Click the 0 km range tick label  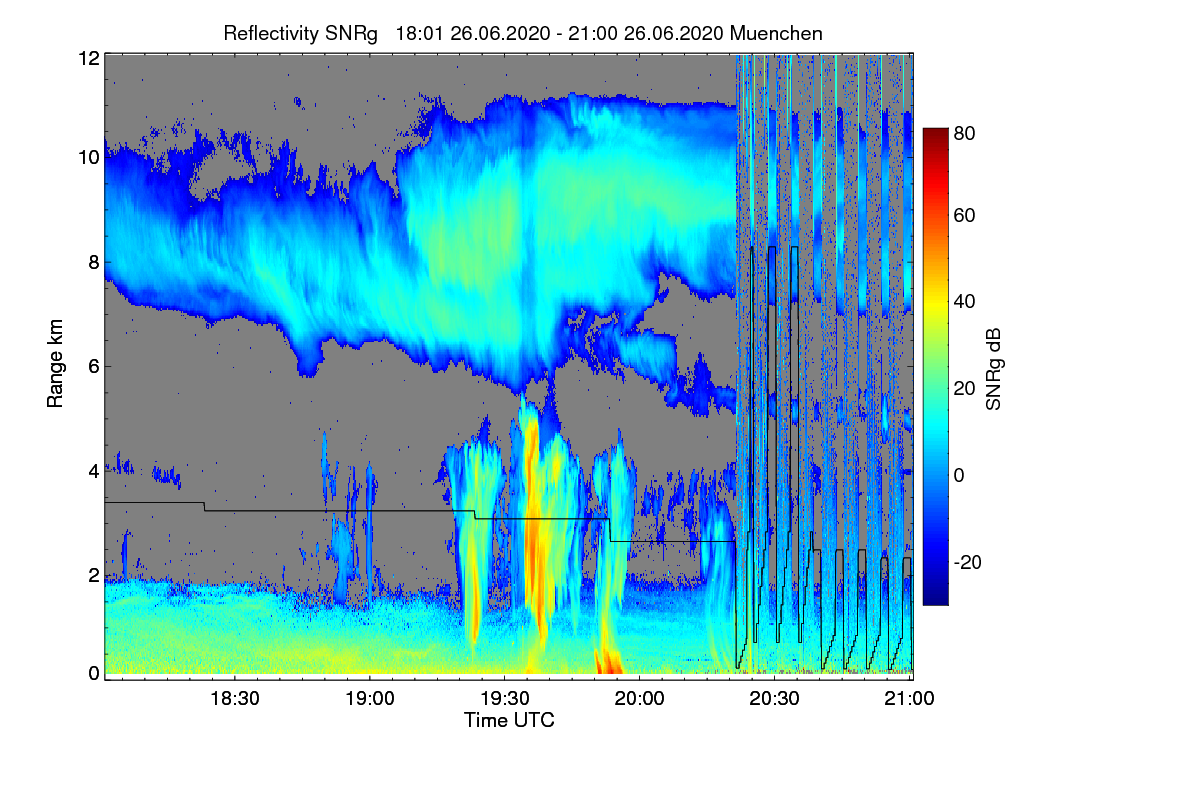pyautogui.click(x=94, y=674)
